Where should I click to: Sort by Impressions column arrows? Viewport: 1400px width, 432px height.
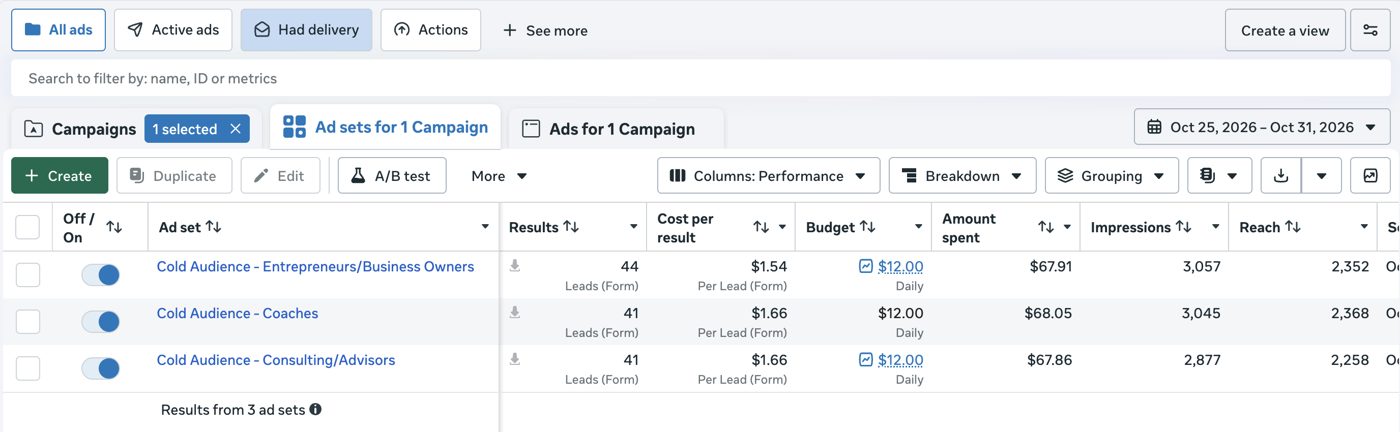[1183, 227]
